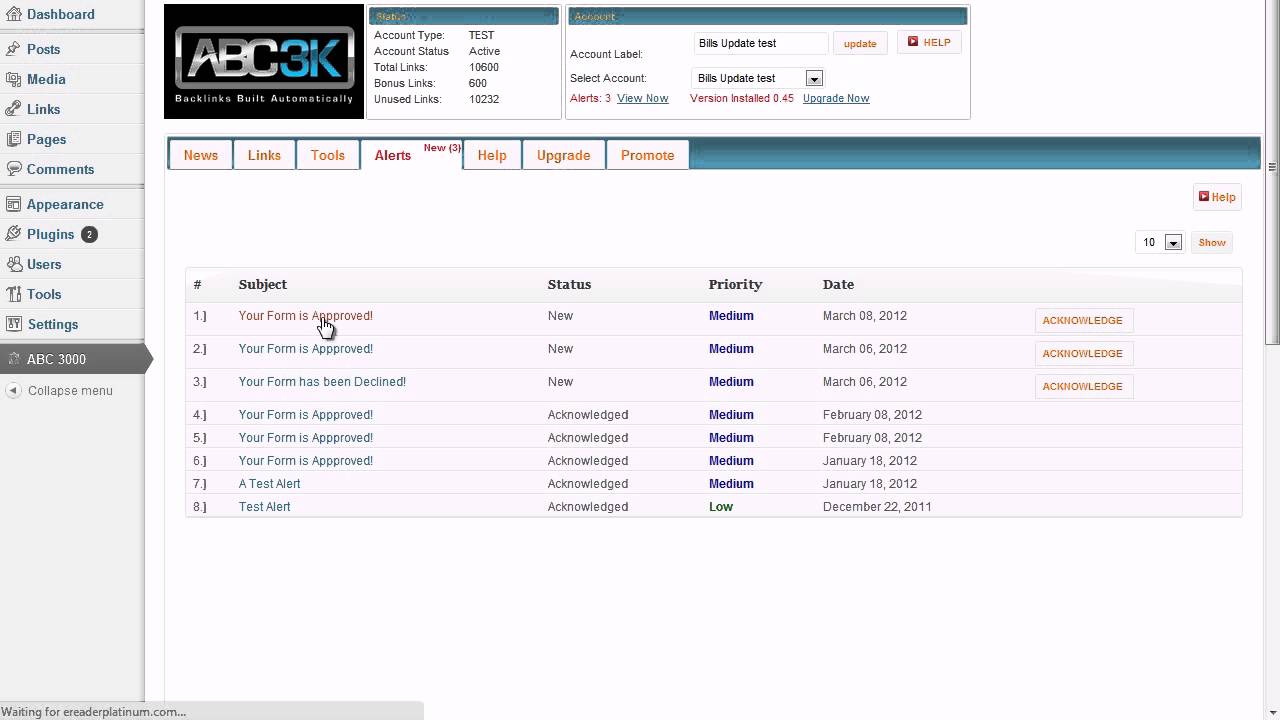Click Collapse menu text
Image resolution: width=1280 pixels, height=720 pixels.
[x=70, y=391]
